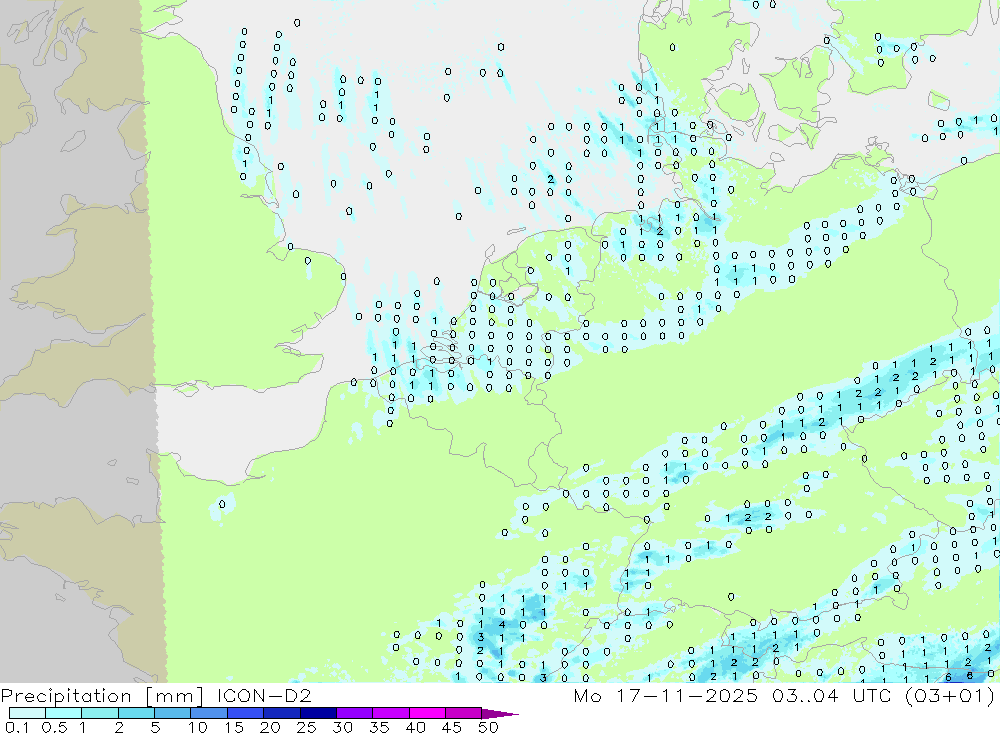Image resolution: width=1000 pixels, height=733 pixels.
Task: Pick the 15–20 mm blue legend swatch
Action: 245,713
